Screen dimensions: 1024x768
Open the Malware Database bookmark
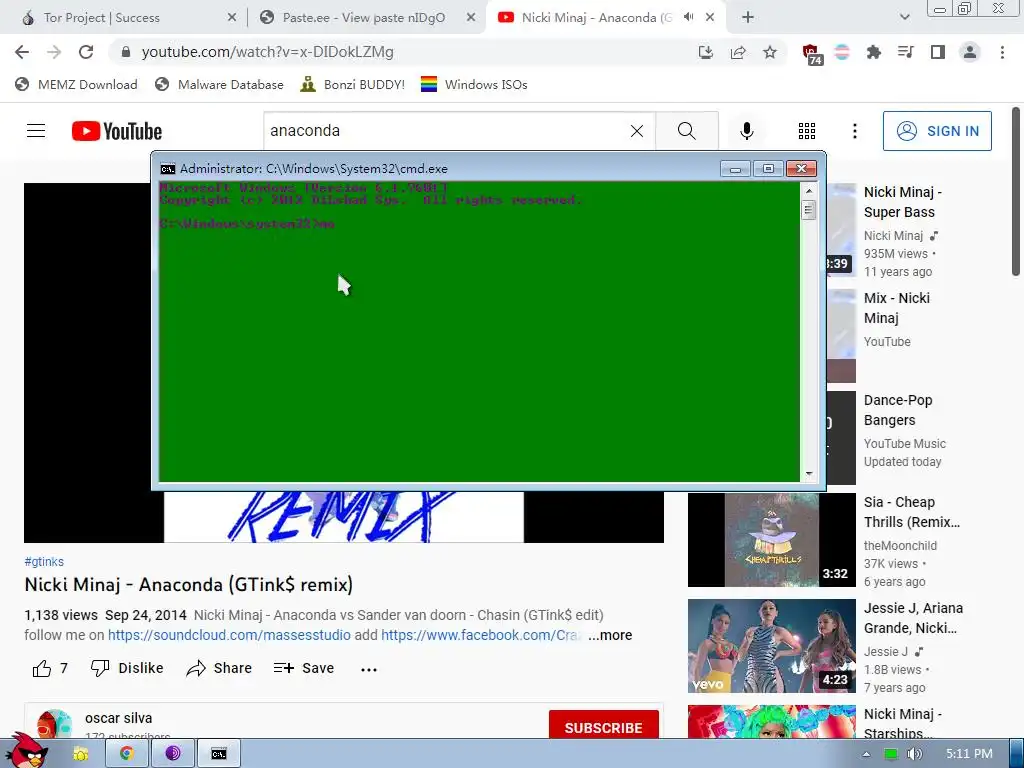pyautogui.click(x=219, y=84)
